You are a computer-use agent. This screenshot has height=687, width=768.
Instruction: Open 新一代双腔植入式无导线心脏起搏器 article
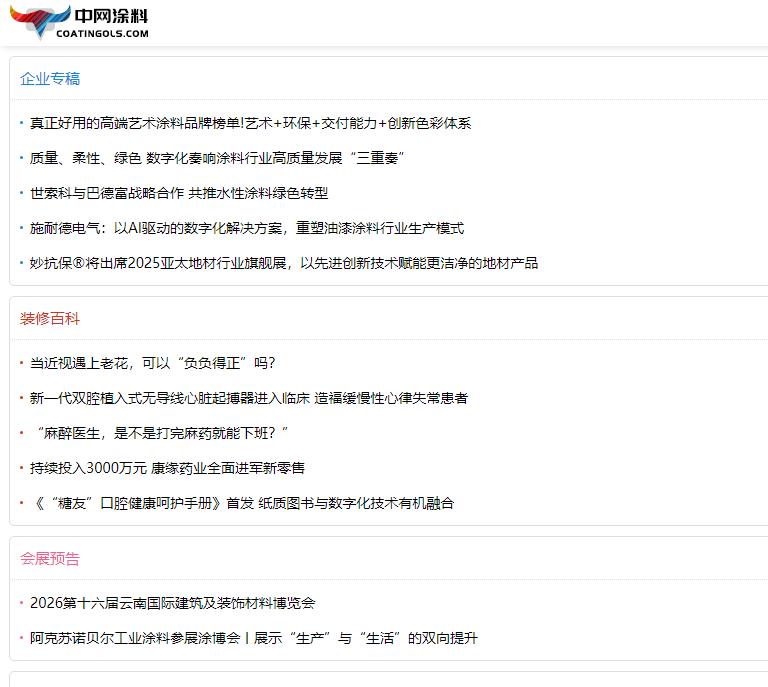[249, 398]
